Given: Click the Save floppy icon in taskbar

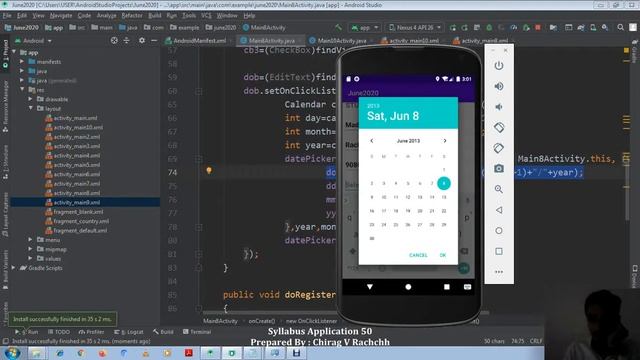Looking at the screenshot, I should (296, 353).
